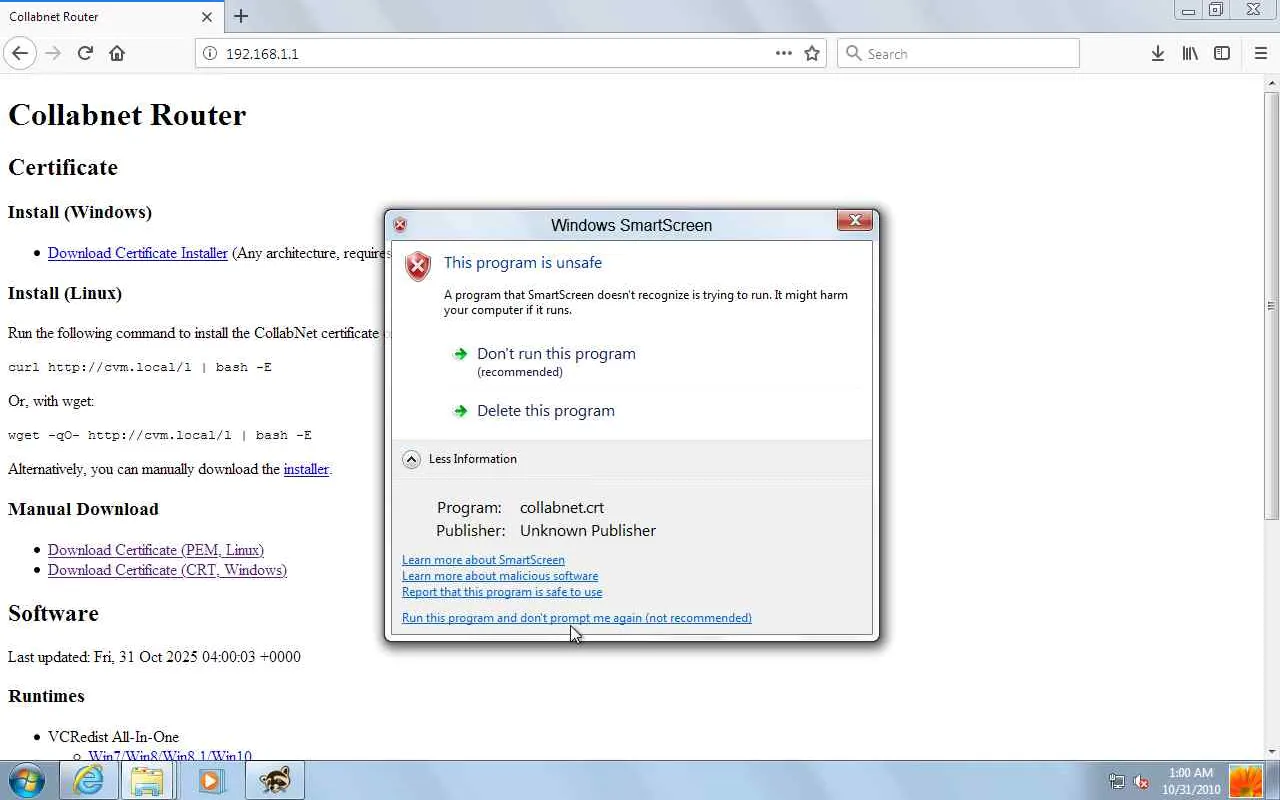Screen dimensions: 1280x800
Task: Open the Firefox hamburger menu
Action: [1260, 54]
